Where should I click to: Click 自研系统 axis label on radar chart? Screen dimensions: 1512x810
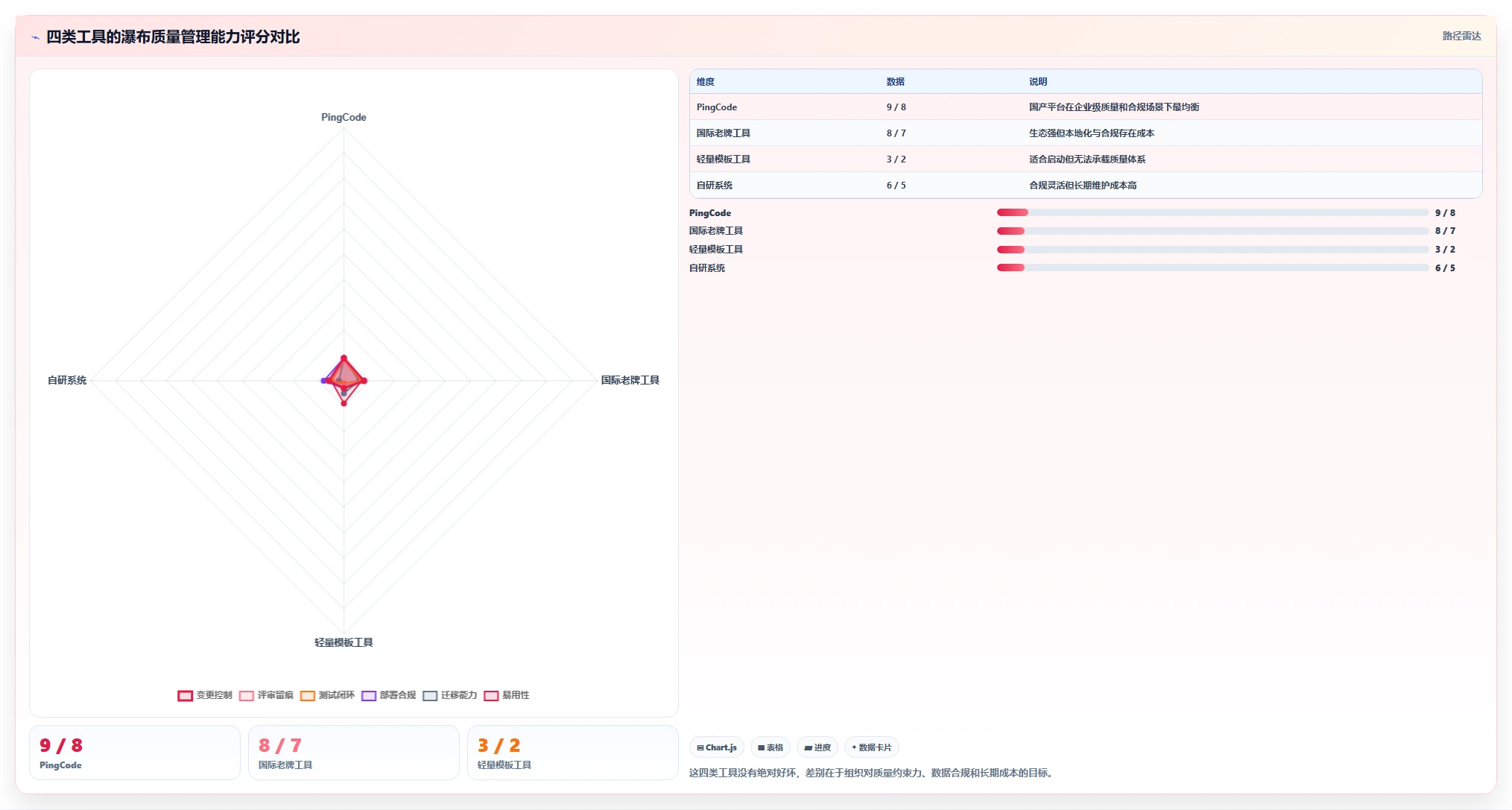tap(67, 381)
